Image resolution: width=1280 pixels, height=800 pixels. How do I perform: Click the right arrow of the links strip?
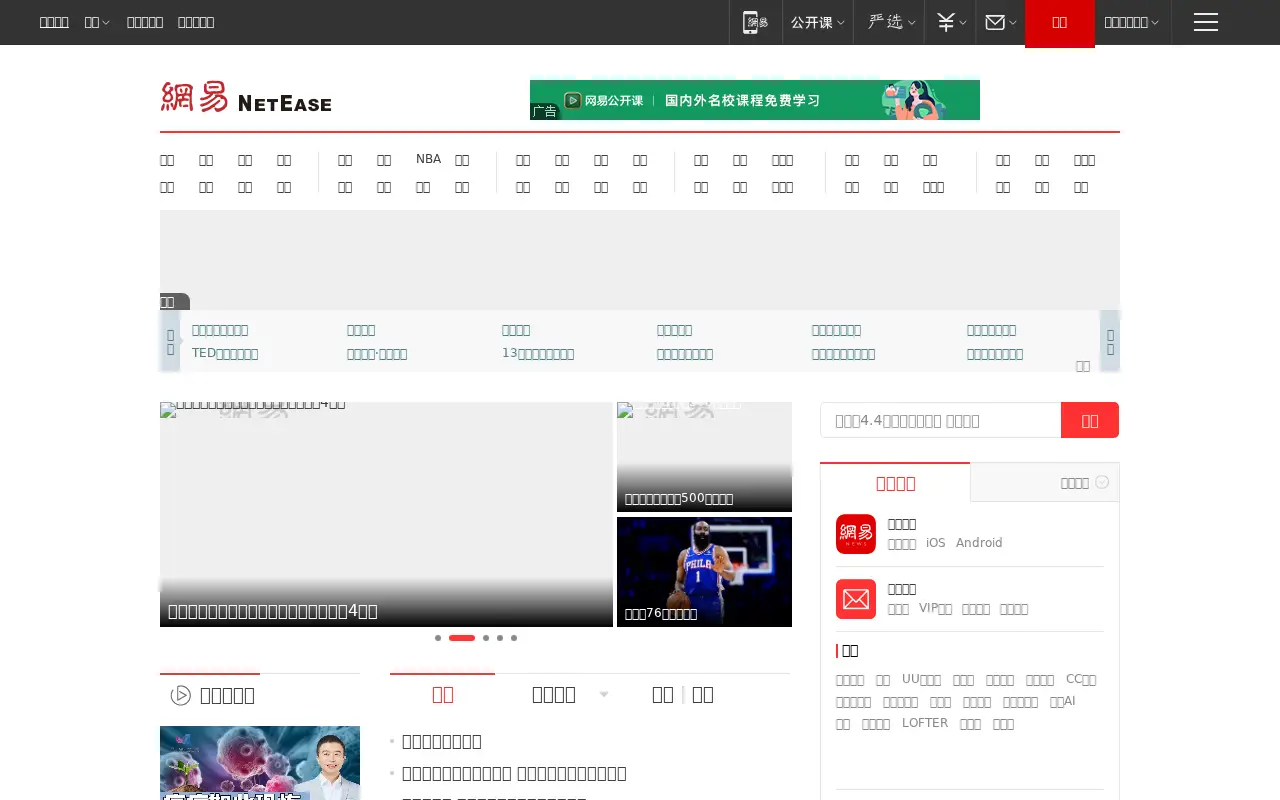point(1110,341)
